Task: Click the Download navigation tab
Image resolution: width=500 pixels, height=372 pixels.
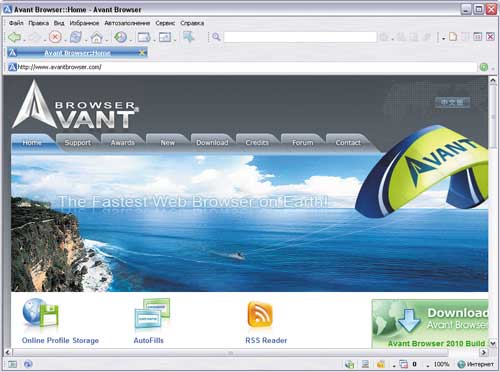Action: (x=212, y=143)
